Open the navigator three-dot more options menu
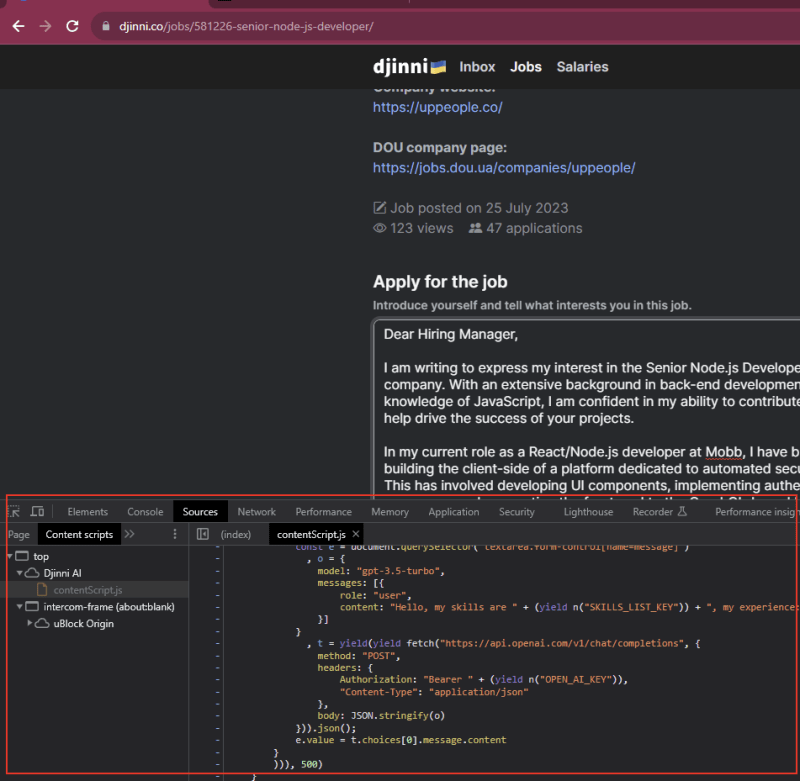 click(x=175, y=534)
